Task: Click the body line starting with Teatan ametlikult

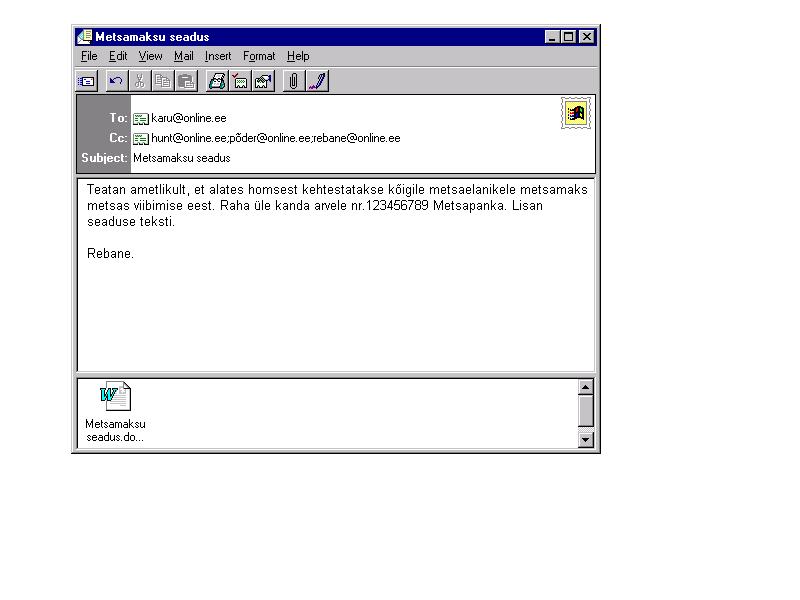Action: 337,190
